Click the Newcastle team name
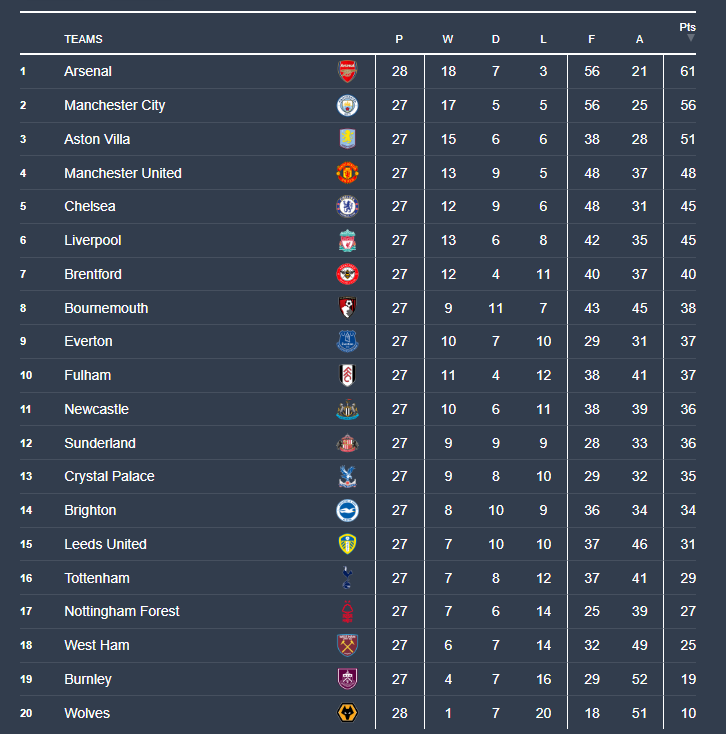Viewport: 726px width, 734px height. (96, 409)
